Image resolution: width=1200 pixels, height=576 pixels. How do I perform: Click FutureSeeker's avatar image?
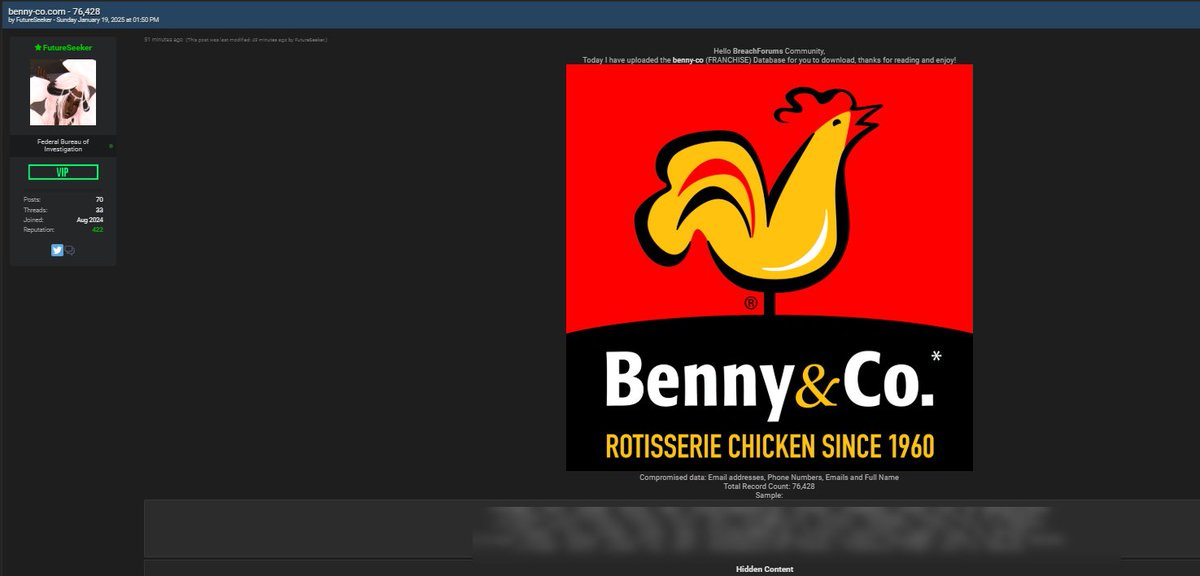coord(63,92)
